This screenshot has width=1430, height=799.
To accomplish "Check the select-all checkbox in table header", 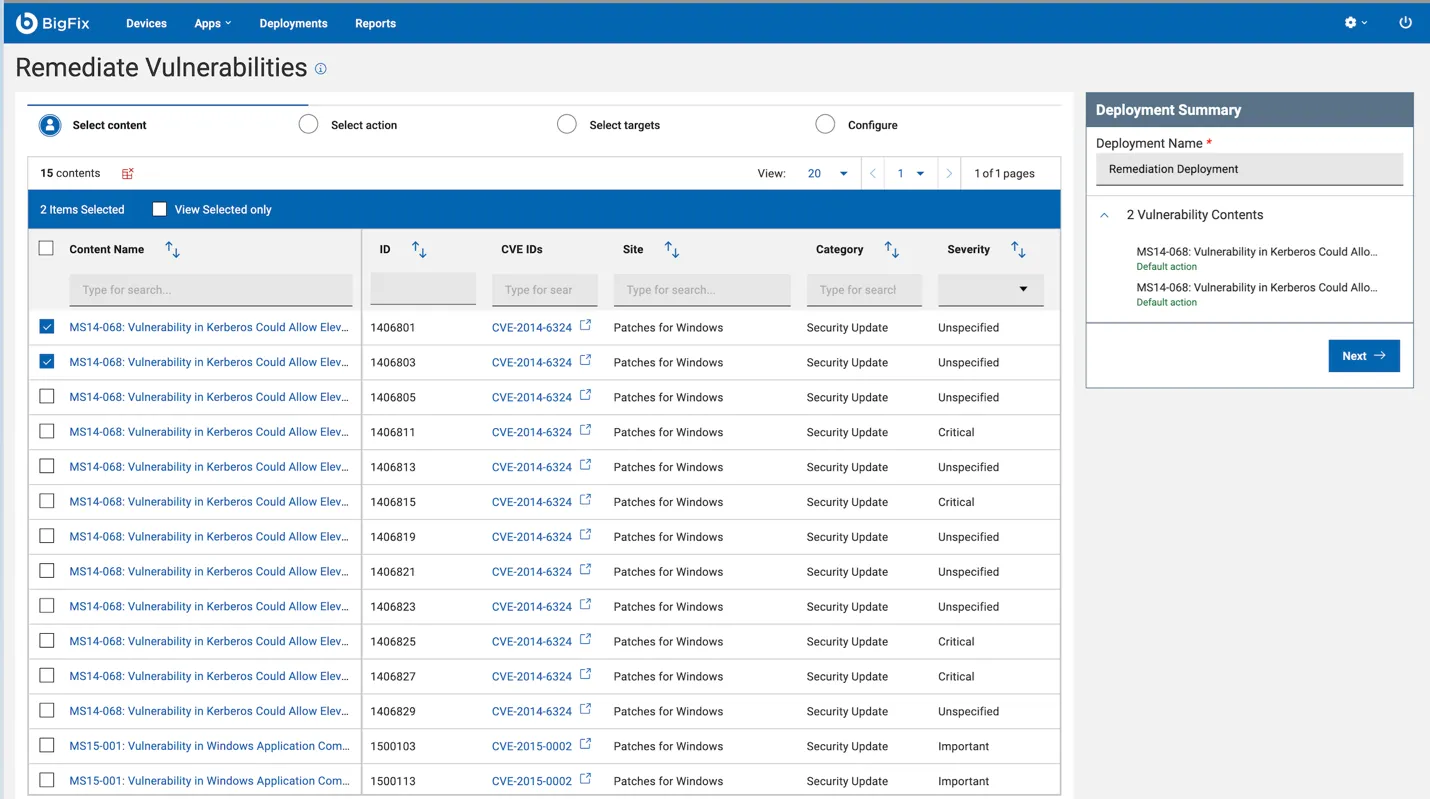I will point(46,249).
